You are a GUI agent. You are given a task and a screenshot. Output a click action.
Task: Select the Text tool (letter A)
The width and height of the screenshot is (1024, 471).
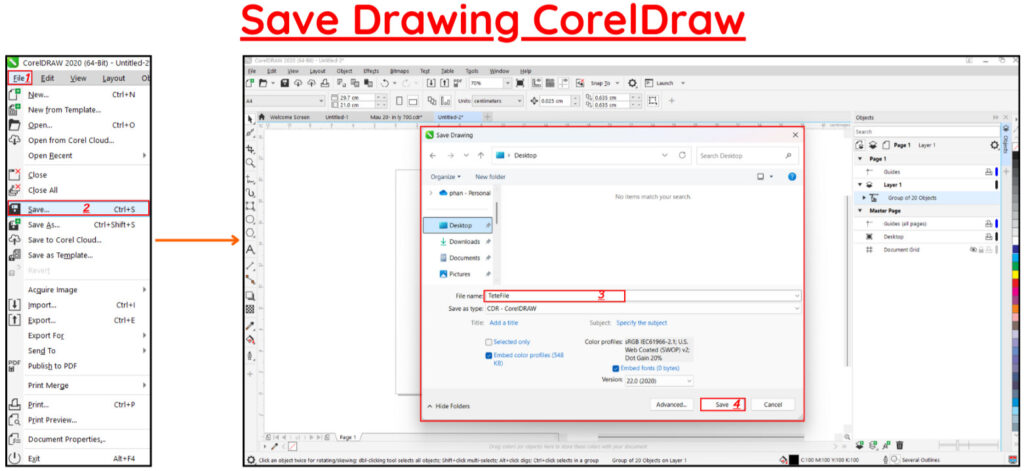click(x=250, y=250)
